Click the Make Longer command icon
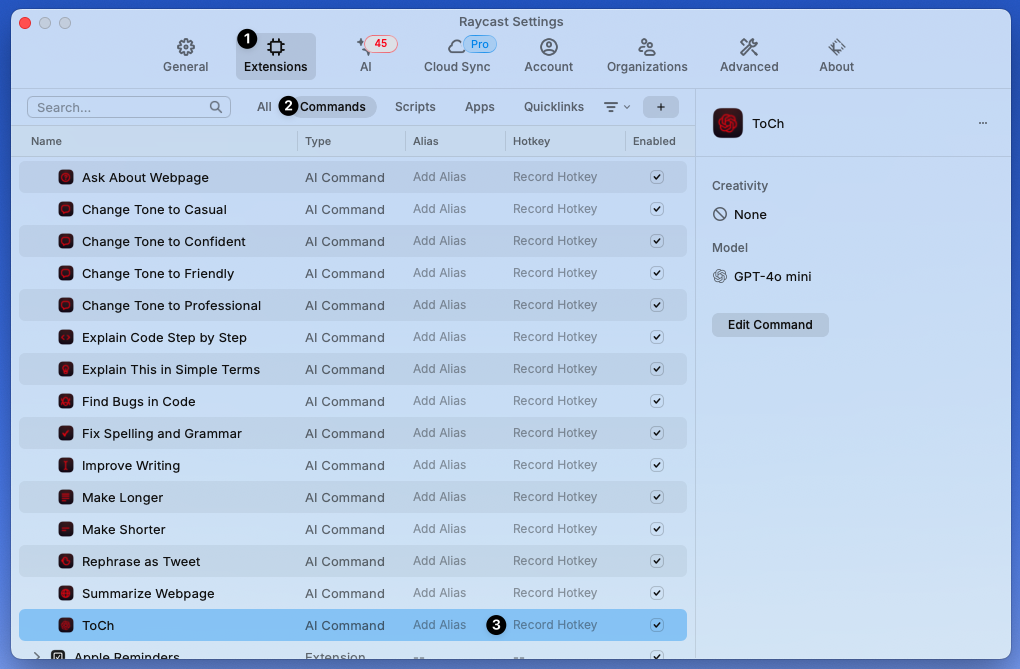Screen dimensions: 1020x669 66,497
